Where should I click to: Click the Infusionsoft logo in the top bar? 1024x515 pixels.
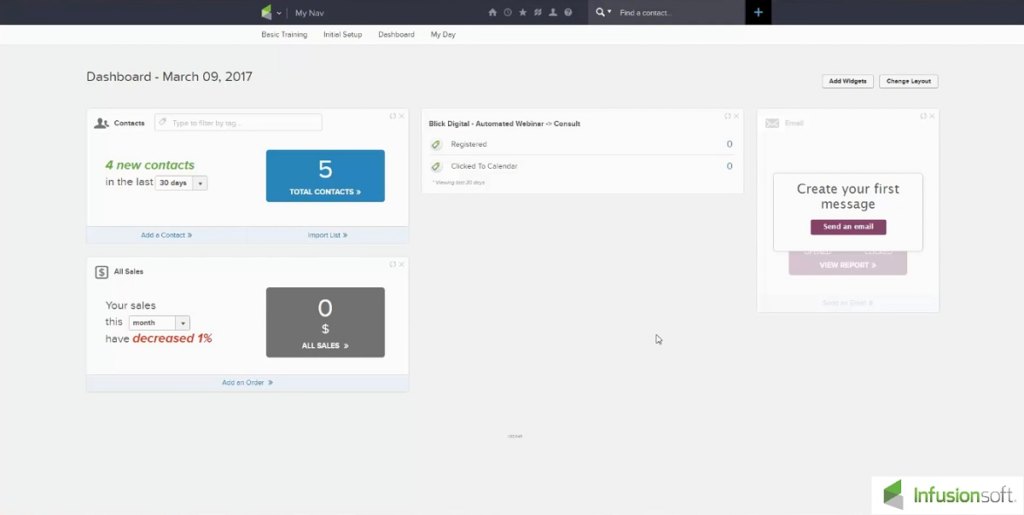(266, 12)
